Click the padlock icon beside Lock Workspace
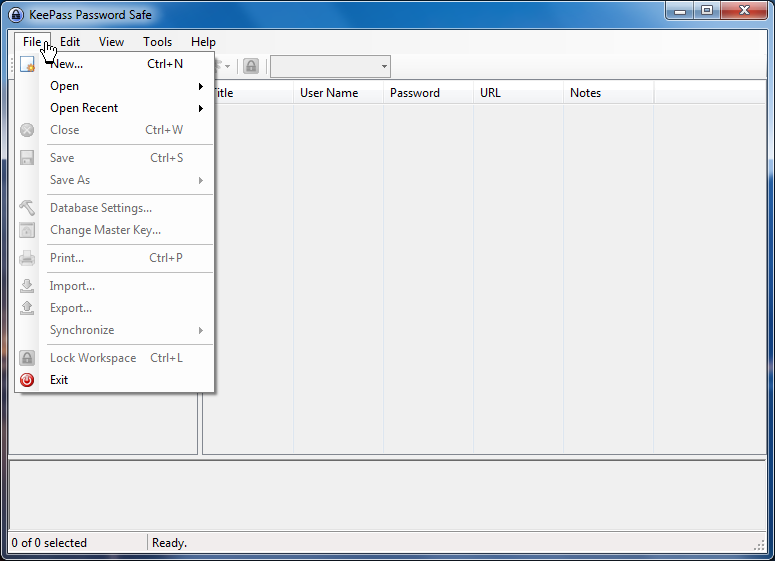This screenshot has width=775, height=561. click(x=27, y=358)
